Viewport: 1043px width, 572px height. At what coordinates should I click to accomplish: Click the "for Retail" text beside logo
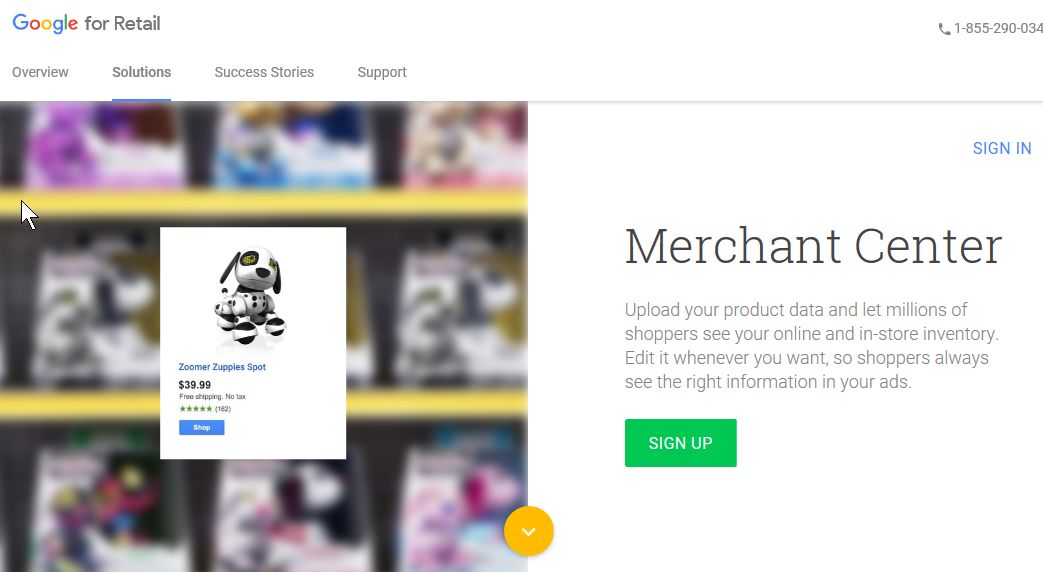(122, 24)
